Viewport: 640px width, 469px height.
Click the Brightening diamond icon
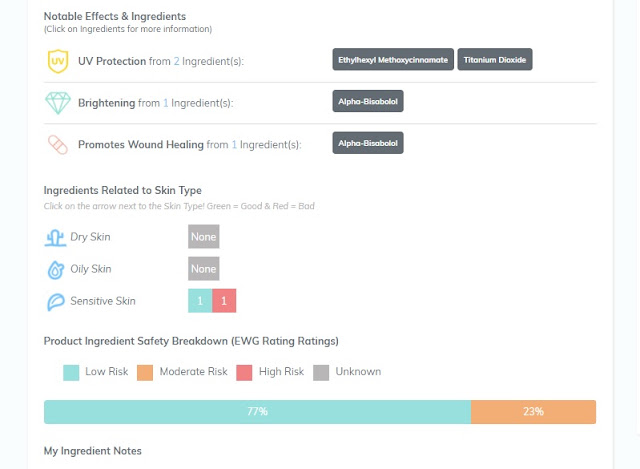[x=58, y=103]
